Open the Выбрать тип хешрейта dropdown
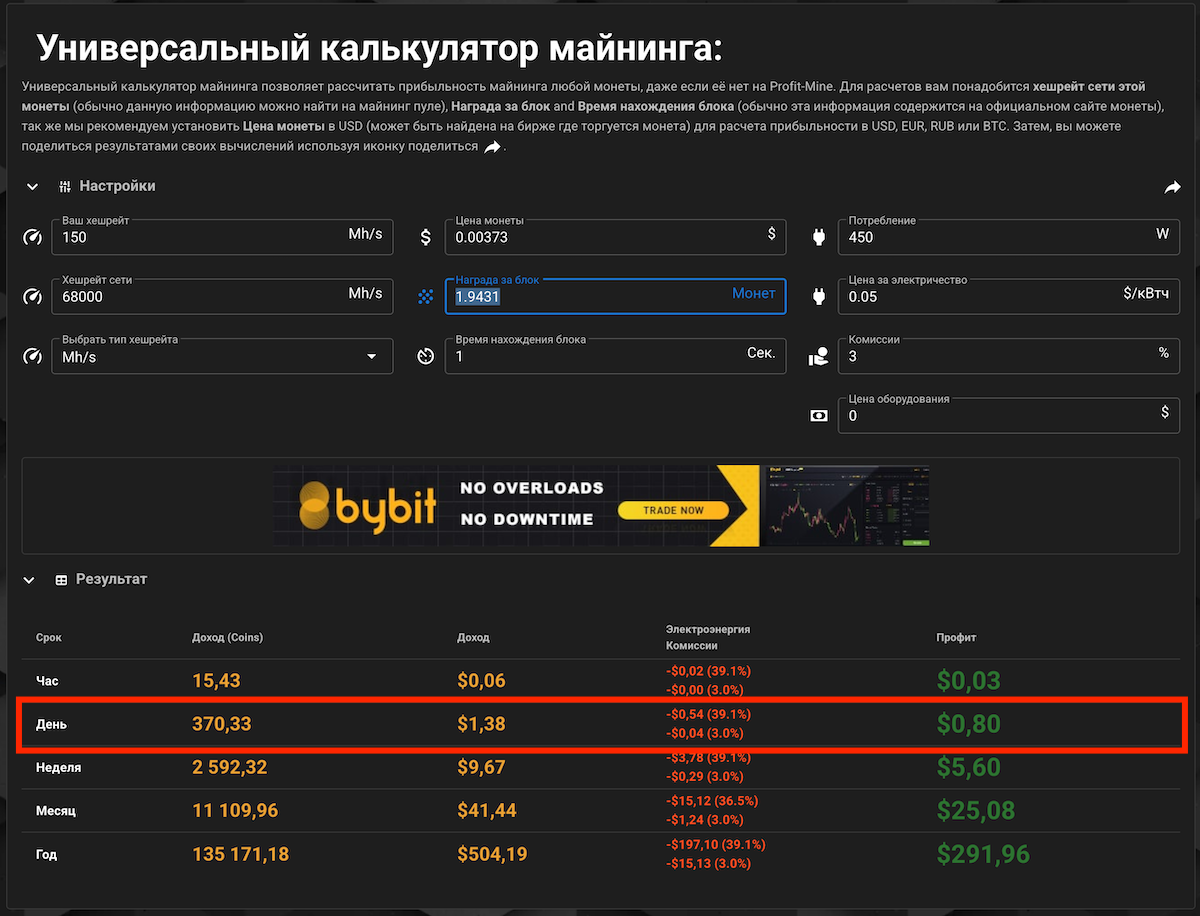Image resolution: width=1200 pixels, height=916 pixels. 221,357
